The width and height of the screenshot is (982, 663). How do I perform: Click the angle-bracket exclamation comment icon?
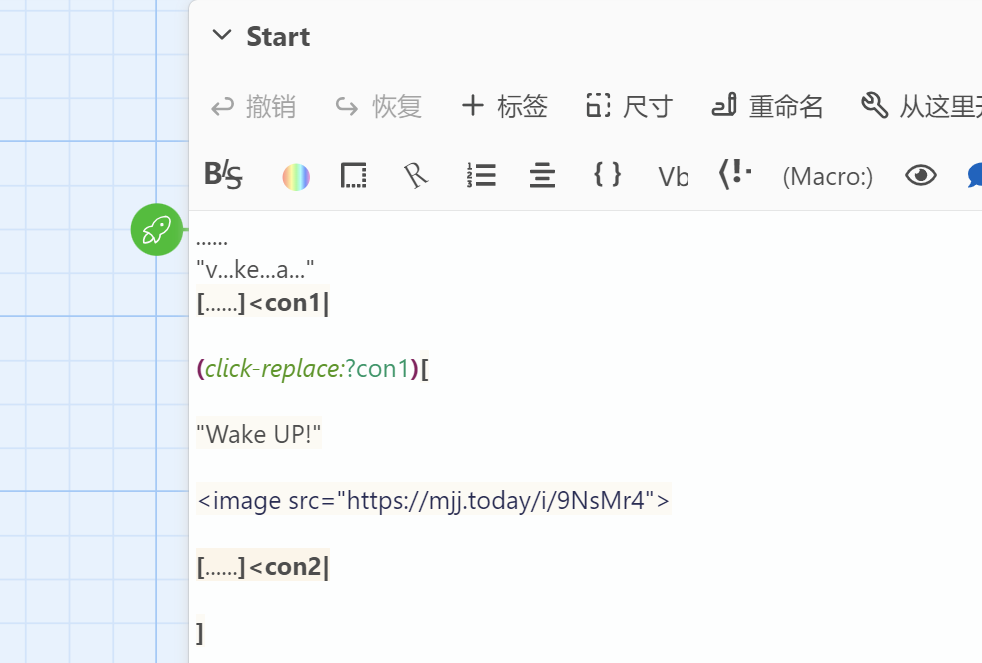(x=735, y=175)
